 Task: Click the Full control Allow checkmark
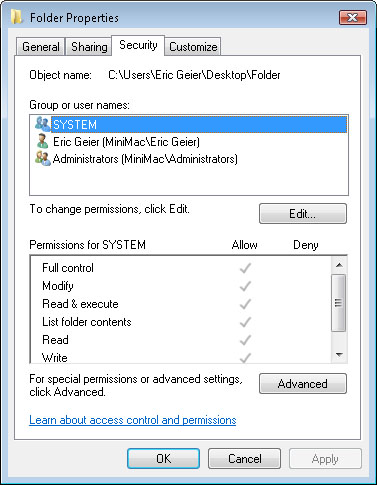(x=245, y=268)
